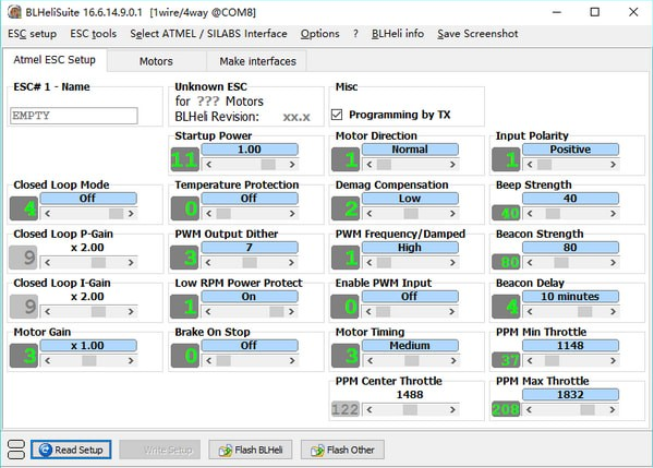
Task: Click the Motor Gain value indicator 3
Action: [x=24, y=356]
